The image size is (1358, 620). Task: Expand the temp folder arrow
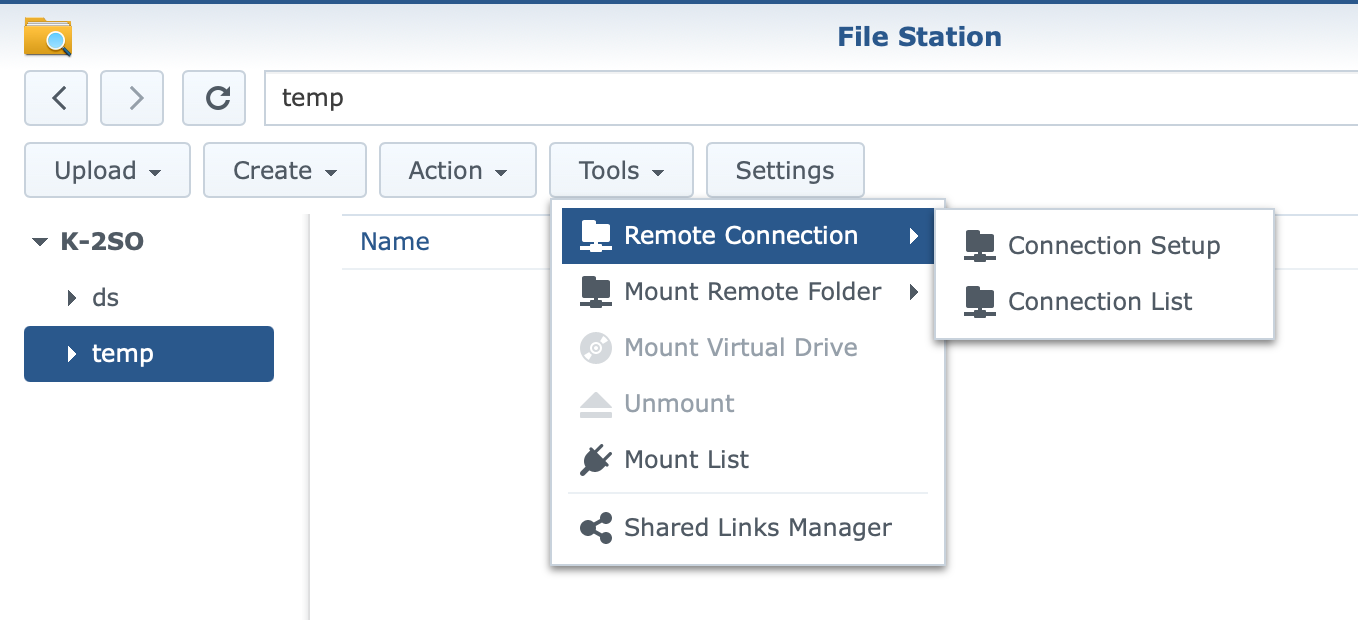pyautogui.click(x=71, y=354)
